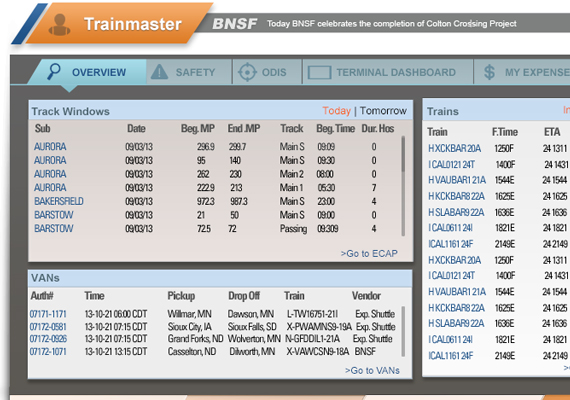The height and width of the screenshot is (400, 570).
Task: Click the Sioux Falls, SD drop off cell
Action: coord(252,327)
